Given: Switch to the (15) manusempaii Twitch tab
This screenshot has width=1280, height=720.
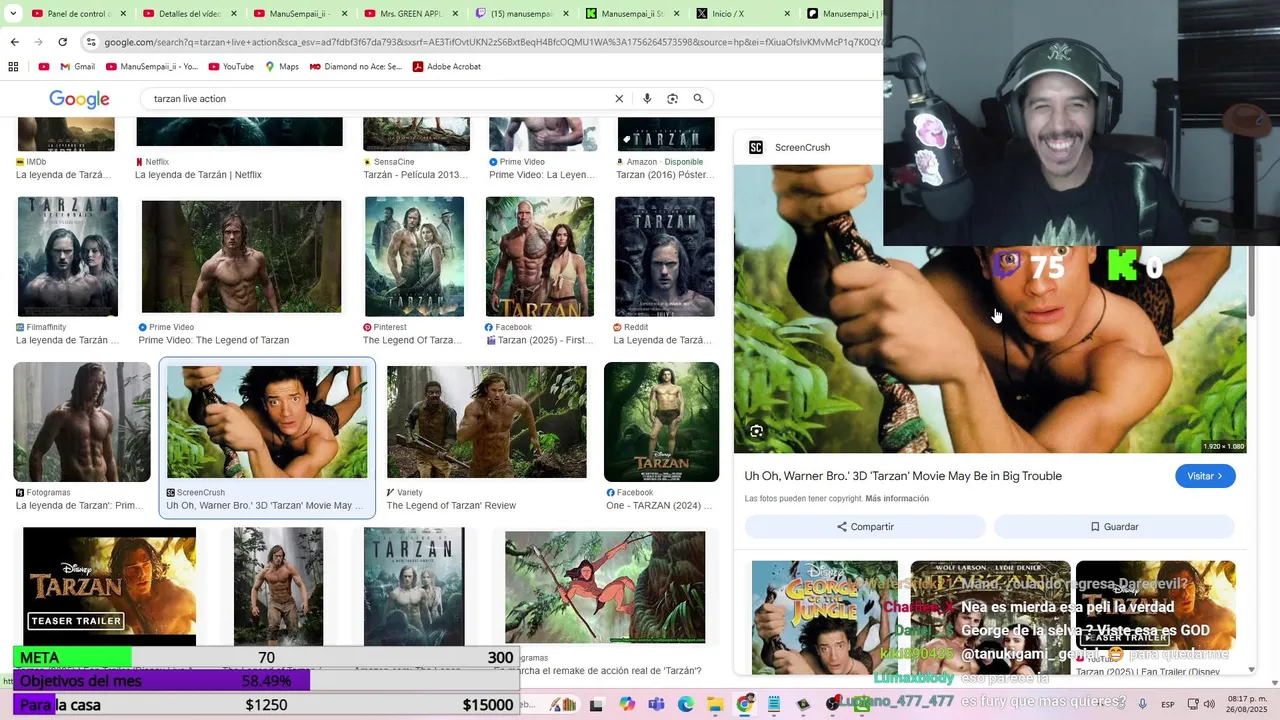Looking at the screenshot, I should tap(523, 14).
